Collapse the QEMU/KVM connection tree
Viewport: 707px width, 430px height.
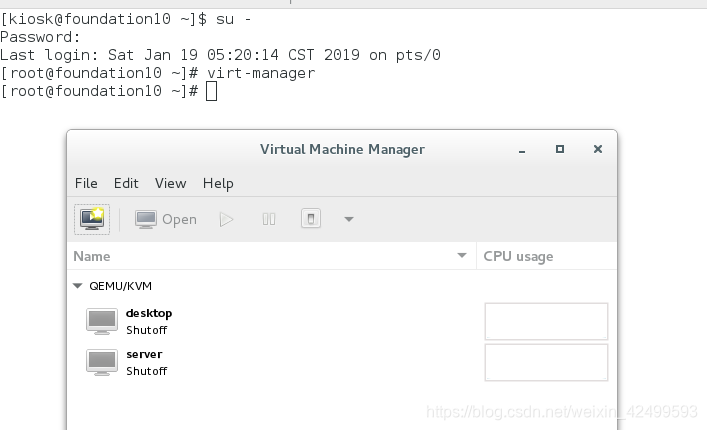[x=78, y=286]
